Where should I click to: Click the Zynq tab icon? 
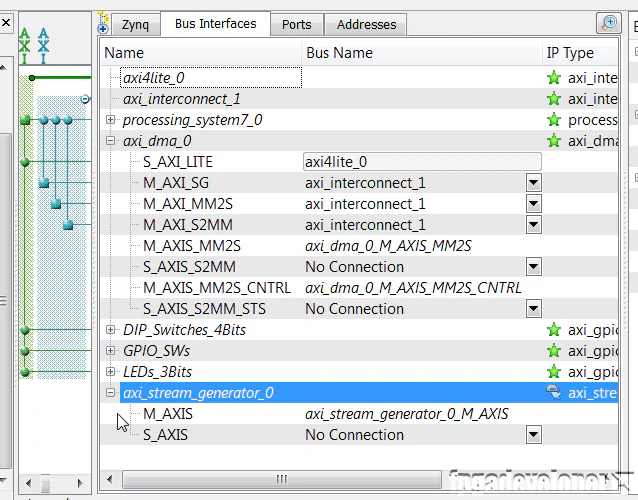(104, 25)
